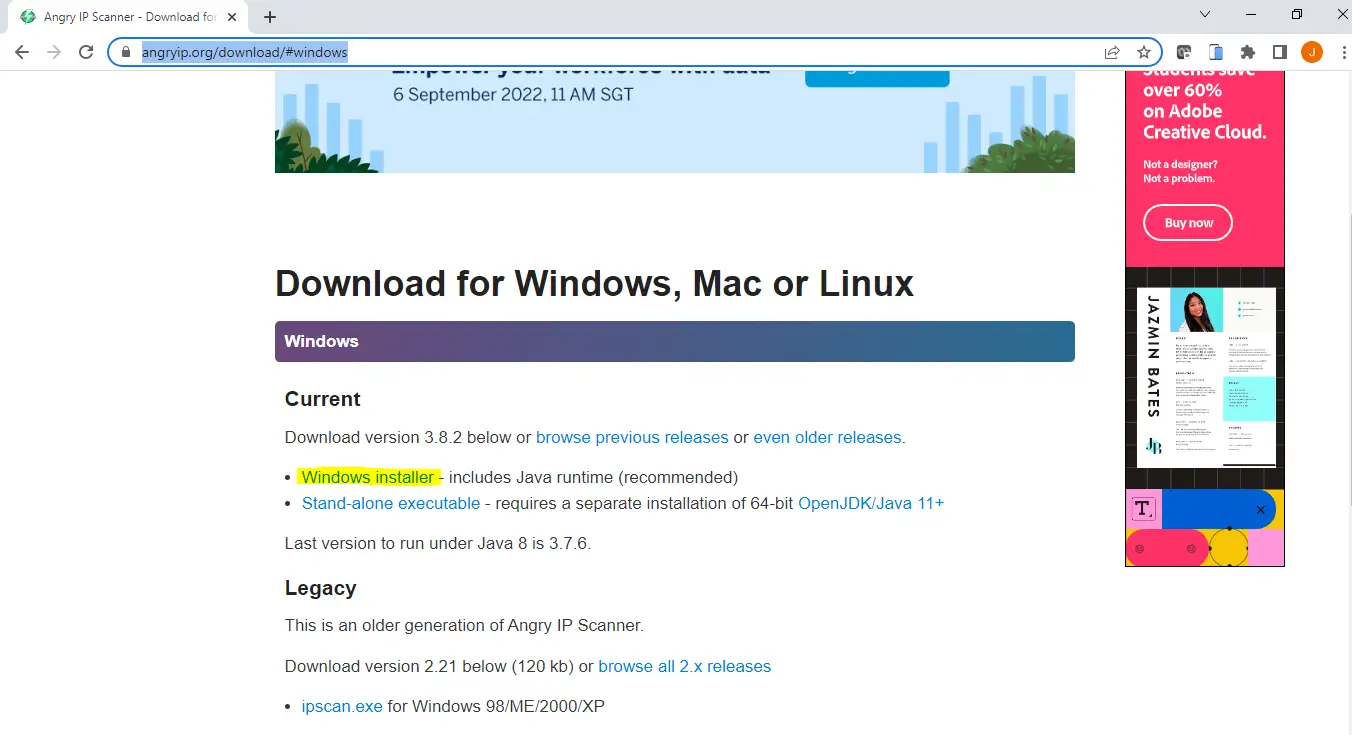Open browse all 2.x releases link
This screenshot has width=1352, height=735.
tap(685, 666)
